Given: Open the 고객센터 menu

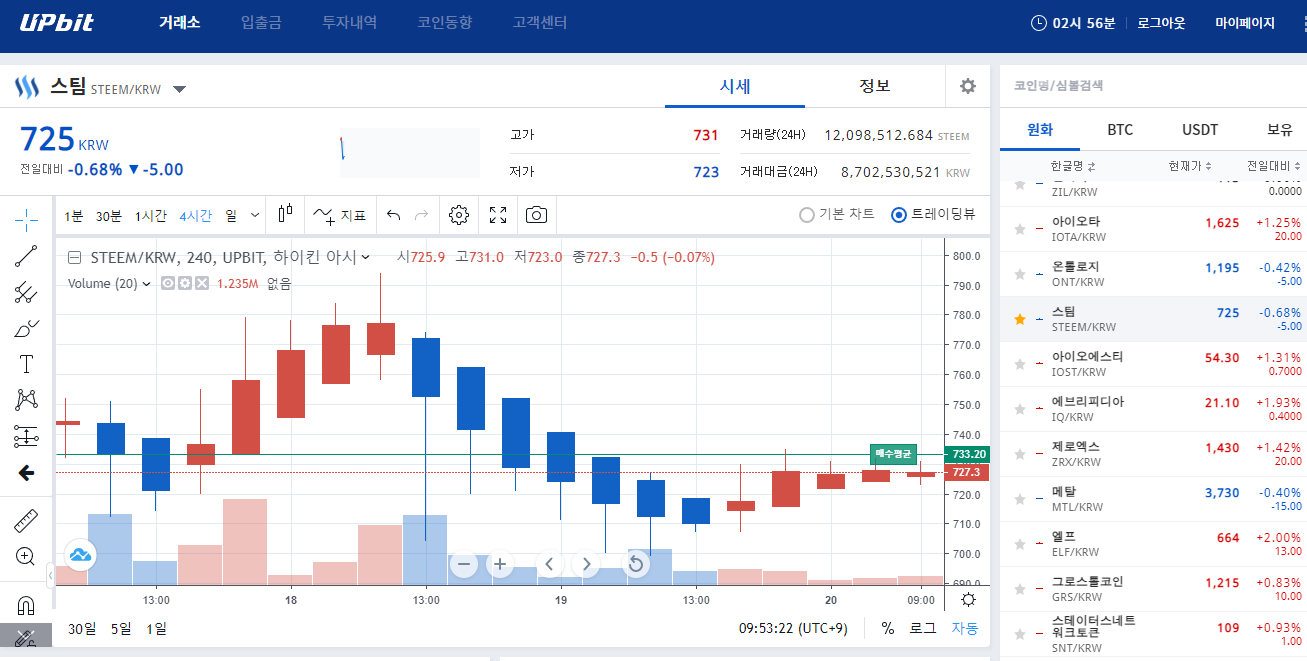Looking at the screenshot, I should 539,22.
